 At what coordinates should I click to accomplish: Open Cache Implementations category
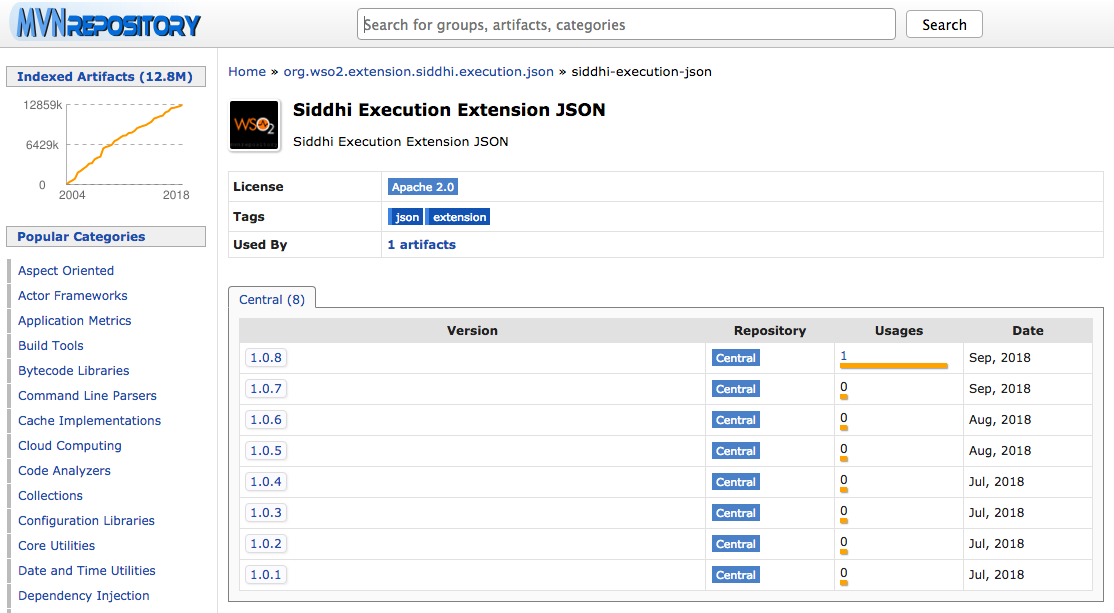90,421
